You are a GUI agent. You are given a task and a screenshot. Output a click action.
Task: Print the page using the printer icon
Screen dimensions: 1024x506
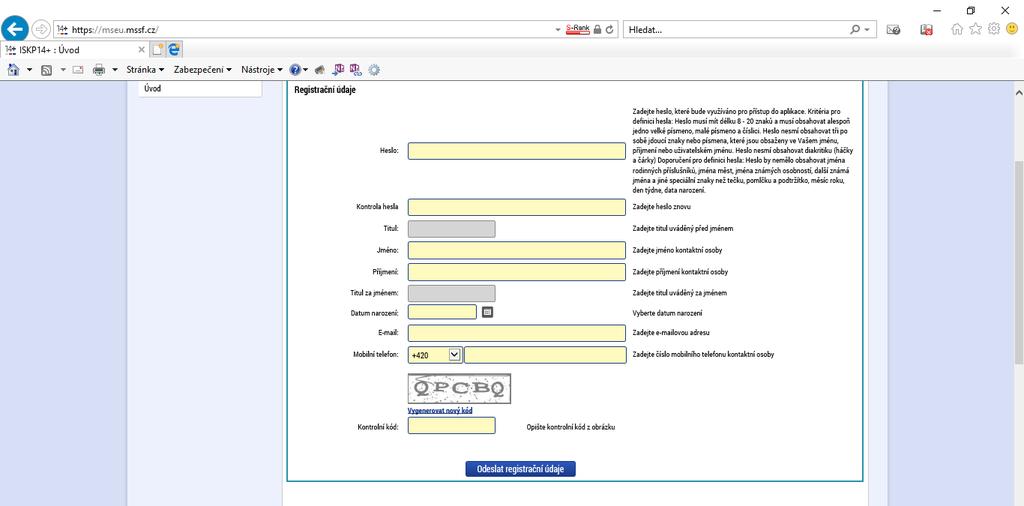99,69
